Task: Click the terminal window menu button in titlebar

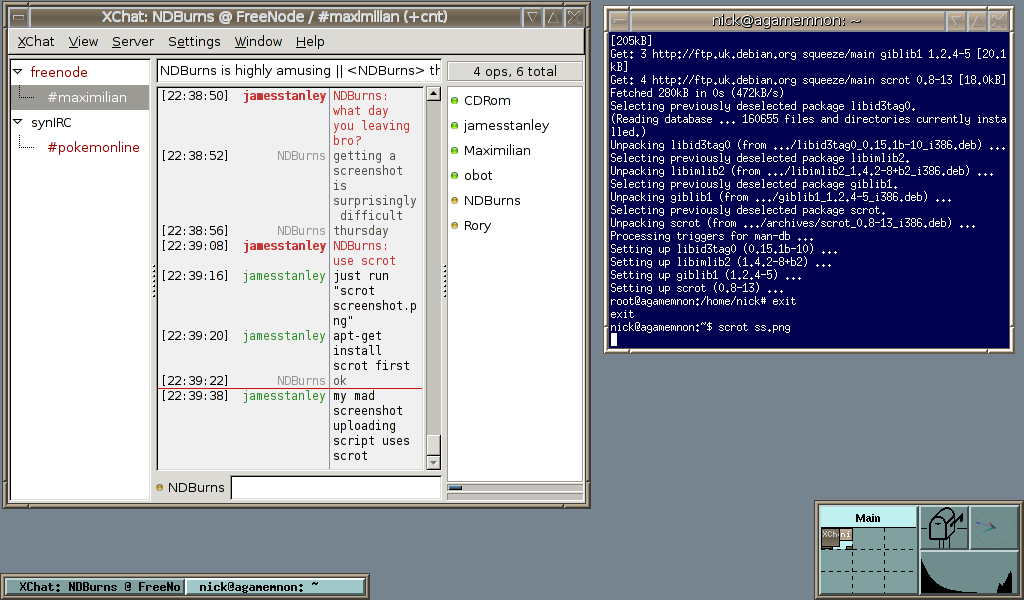Action: pos(621,20)
